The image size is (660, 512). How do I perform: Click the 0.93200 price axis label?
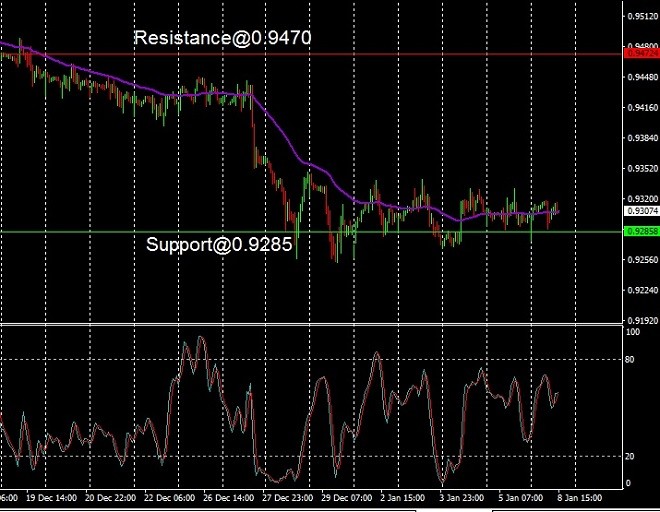click(x=642, y=199)
